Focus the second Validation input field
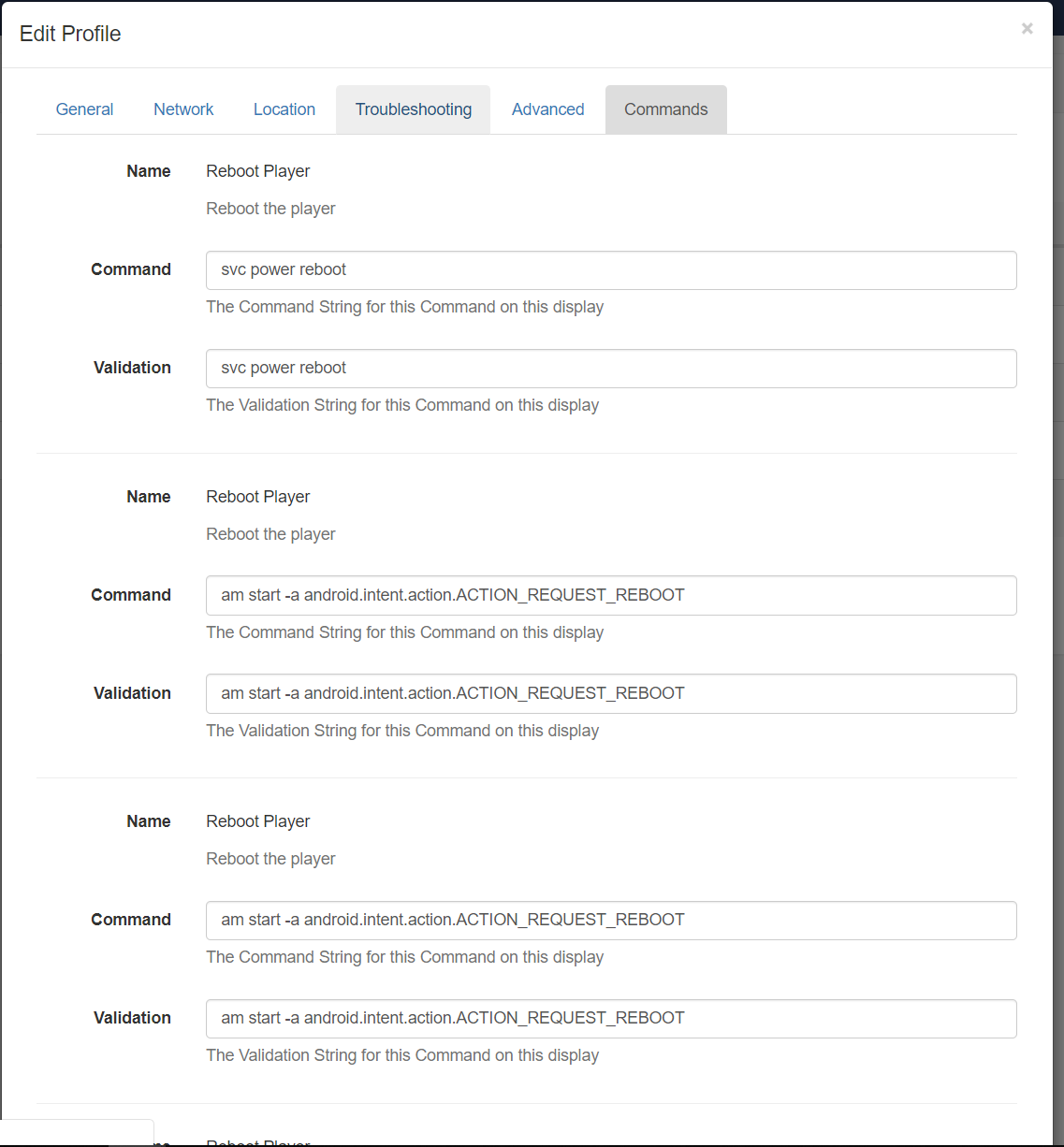This screenshot has width=1064, height=1147. [611, 693]
